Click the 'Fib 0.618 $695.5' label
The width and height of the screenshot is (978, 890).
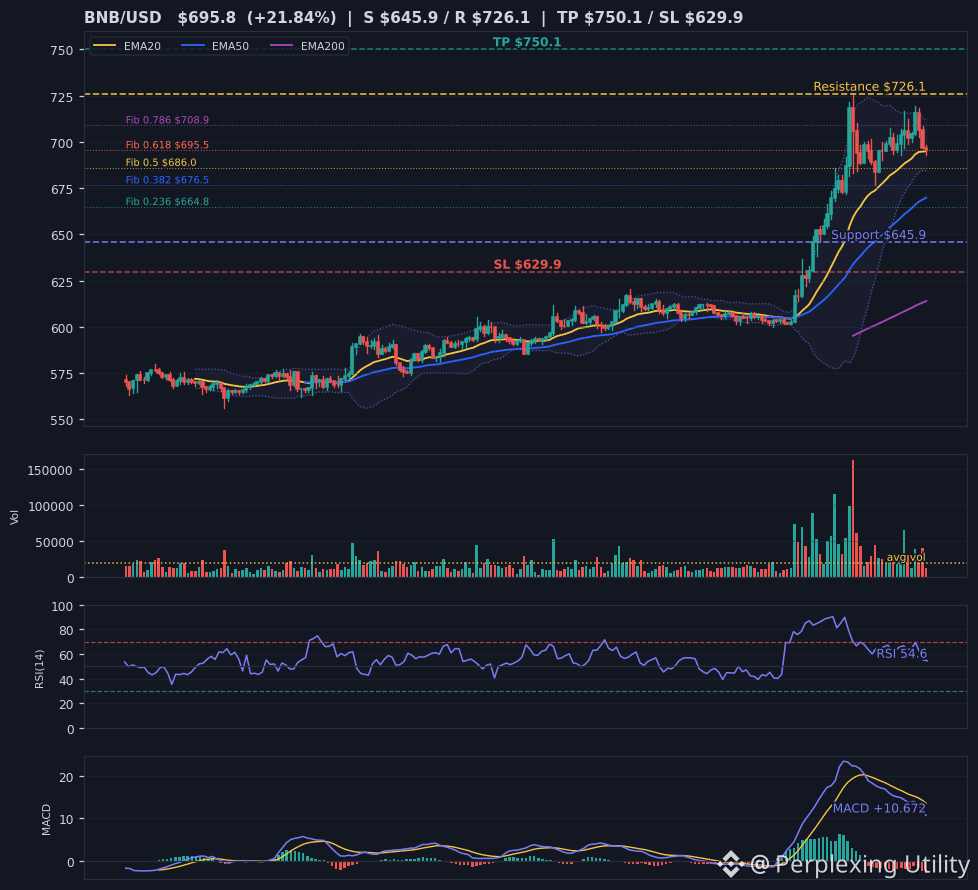point(167,145)
